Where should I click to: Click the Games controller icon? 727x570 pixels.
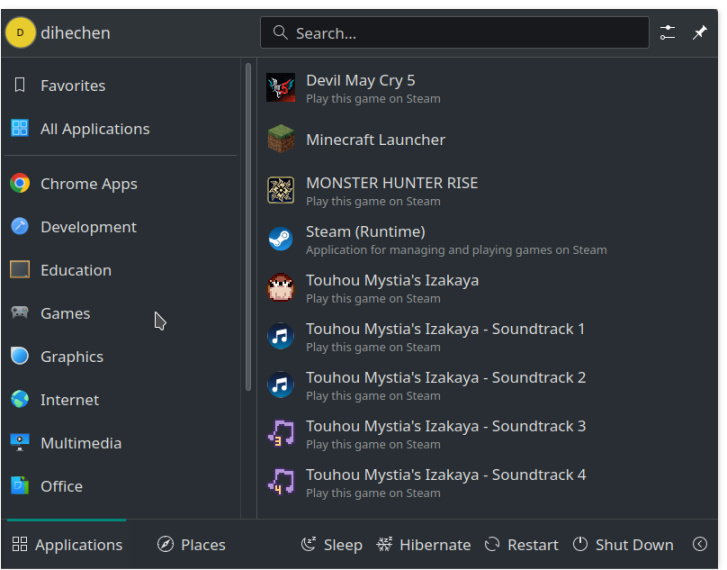click(x=19, y=313)
